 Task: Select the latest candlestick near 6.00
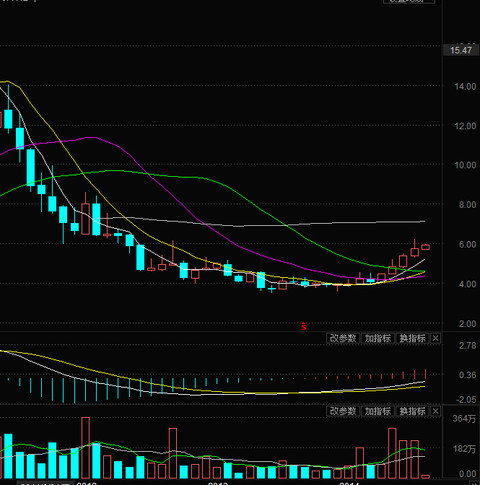tap(425, 247)
